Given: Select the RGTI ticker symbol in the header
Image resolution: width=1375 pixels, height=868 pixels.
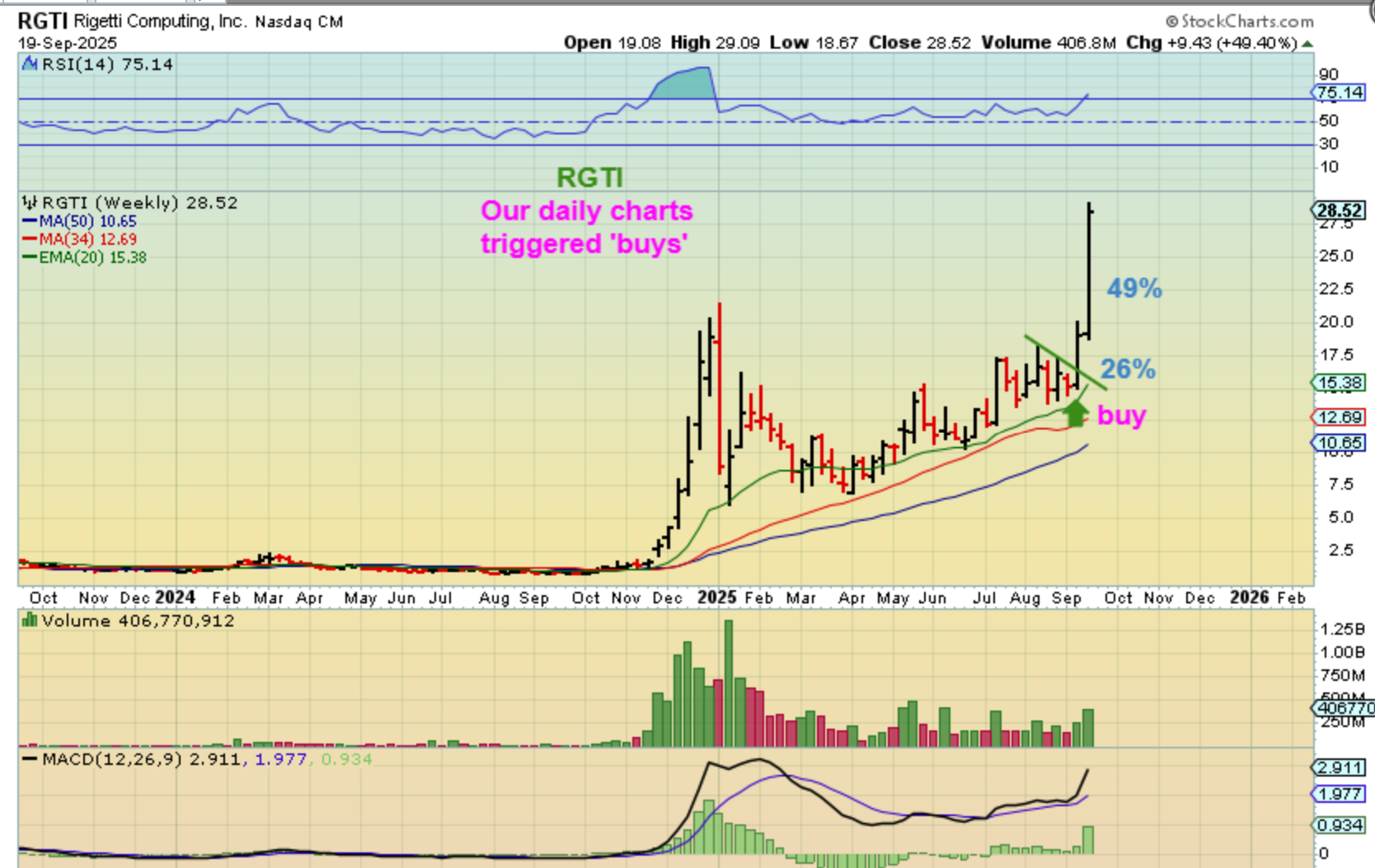Looking at the screenshot, I should (x=44, y=21).
